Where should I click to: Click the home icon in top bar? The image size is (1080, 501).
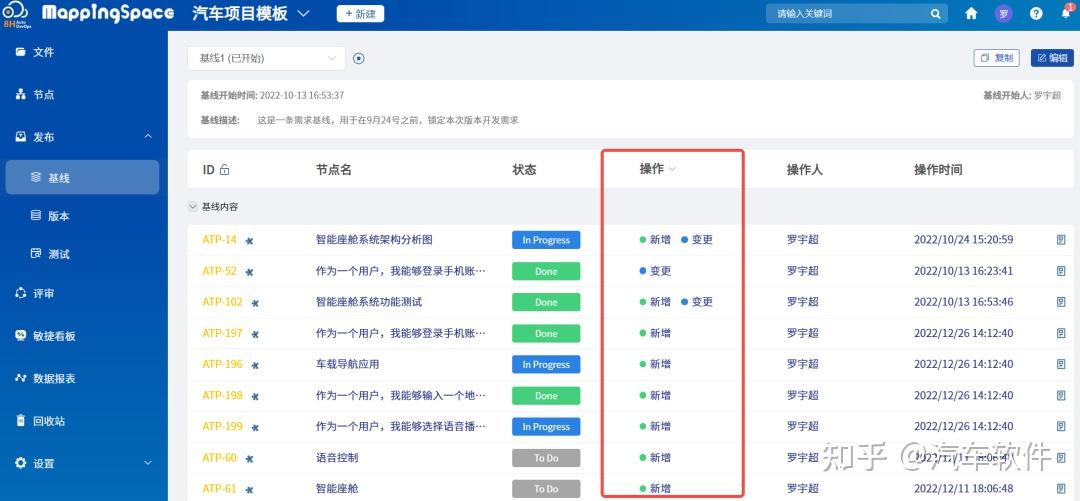[x=971, y=13]
